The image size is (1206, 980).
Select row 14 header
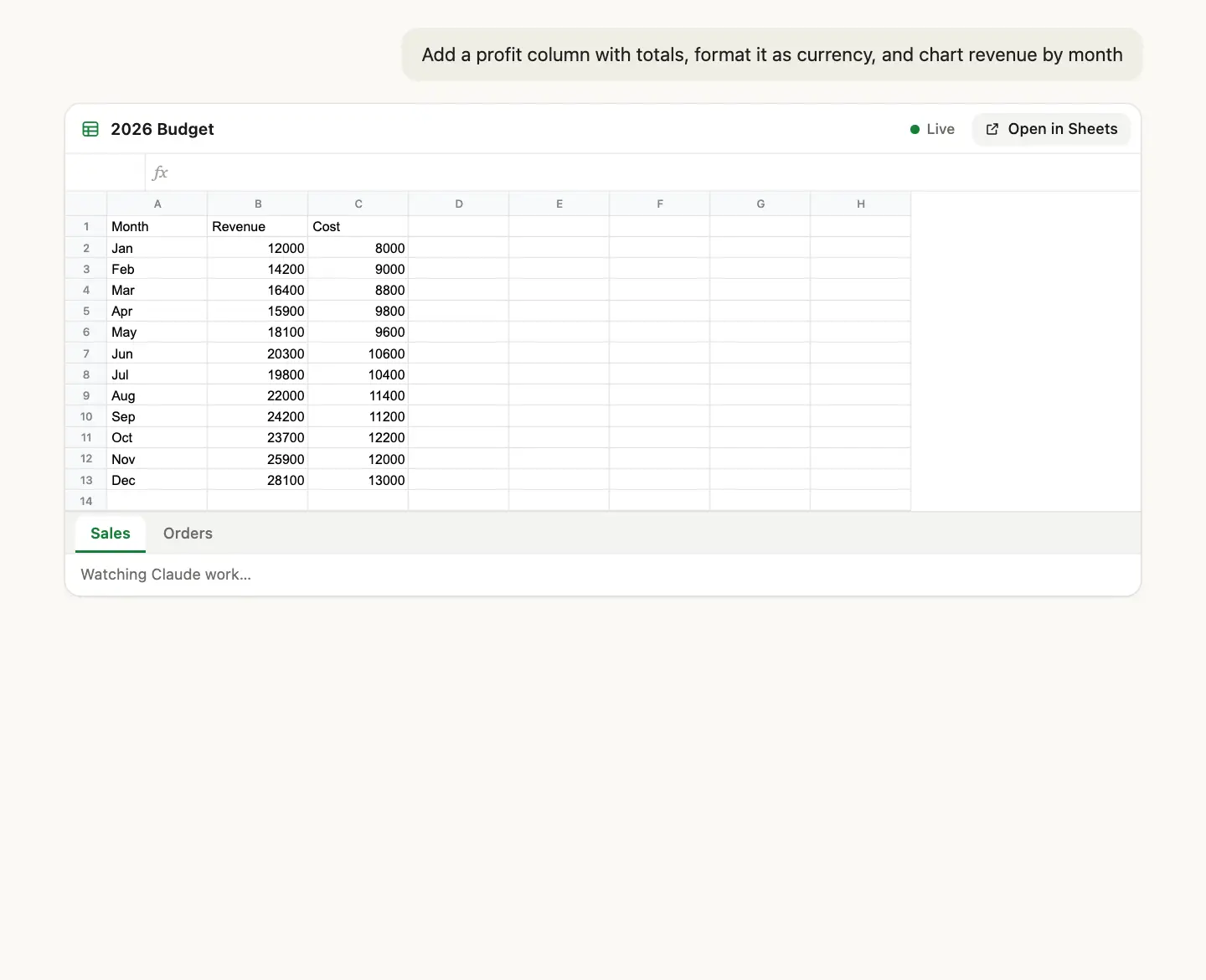pyautogui.click(x=86, y=501)
